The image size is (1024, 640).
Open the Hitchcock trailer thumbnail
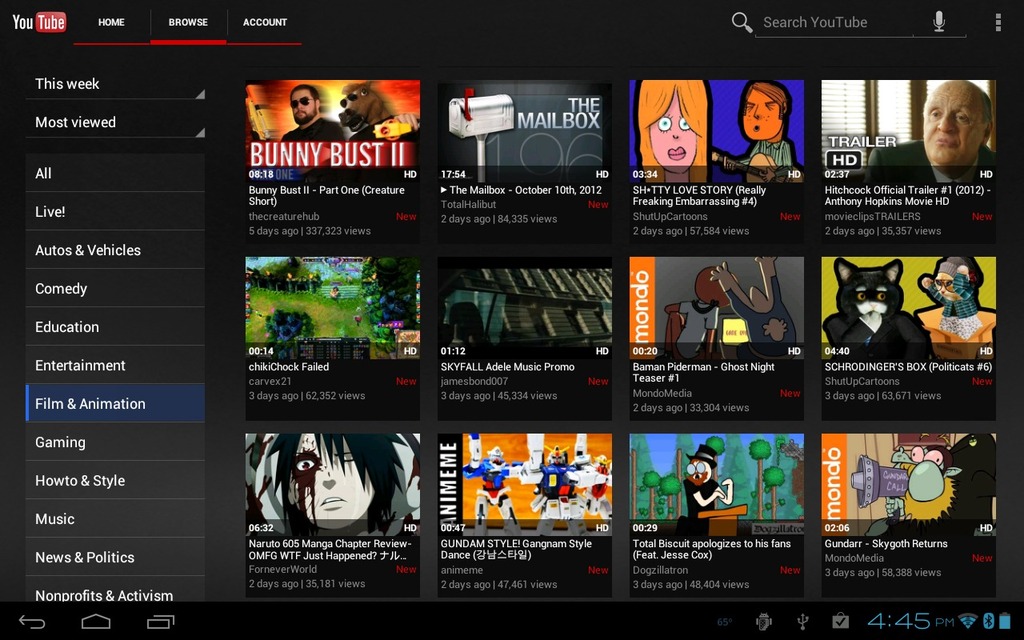click(908, 131)
